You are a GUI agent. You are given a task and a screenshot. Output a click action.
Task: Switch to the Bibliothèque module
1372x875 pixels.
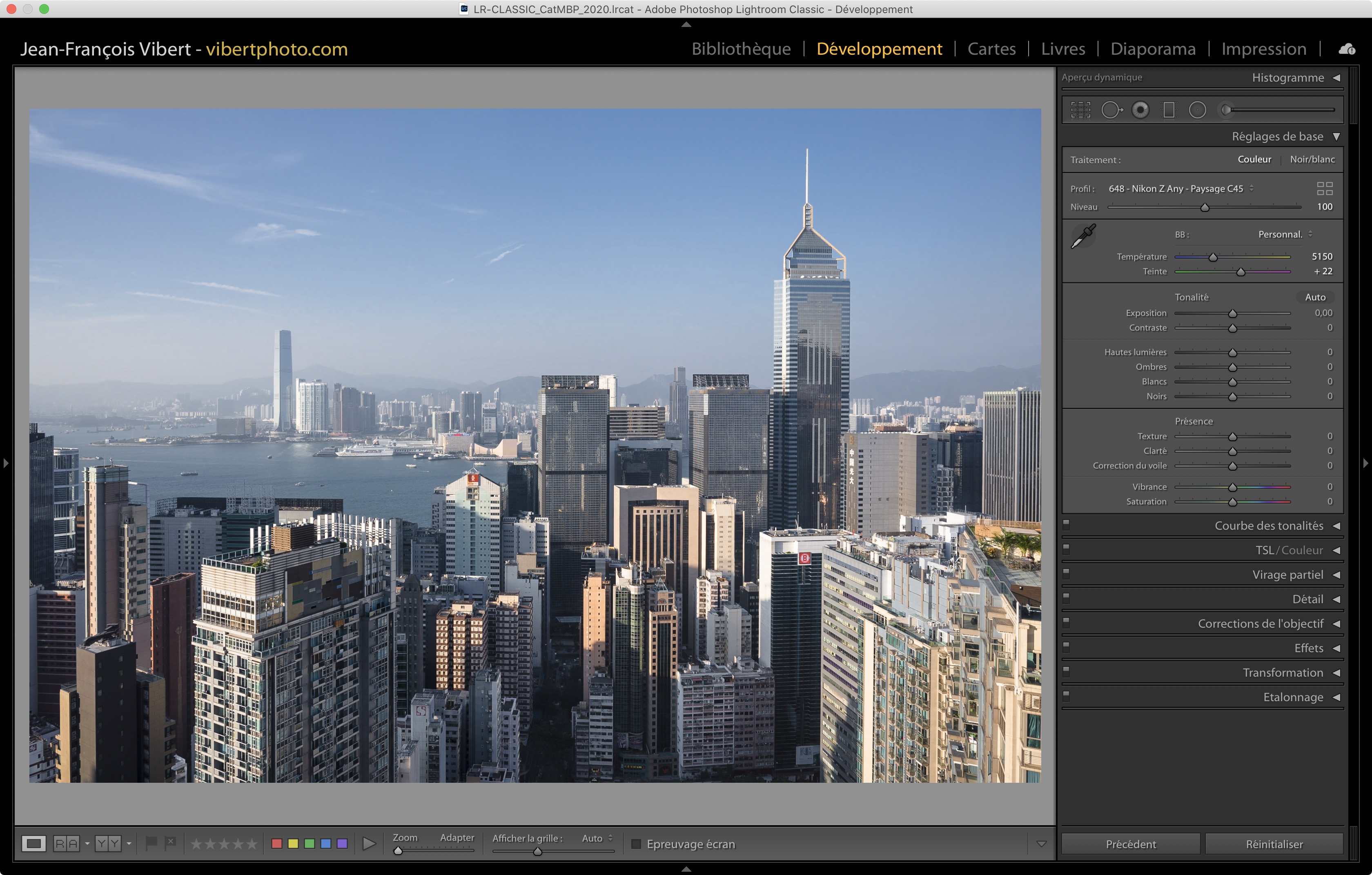pos(741,49)
